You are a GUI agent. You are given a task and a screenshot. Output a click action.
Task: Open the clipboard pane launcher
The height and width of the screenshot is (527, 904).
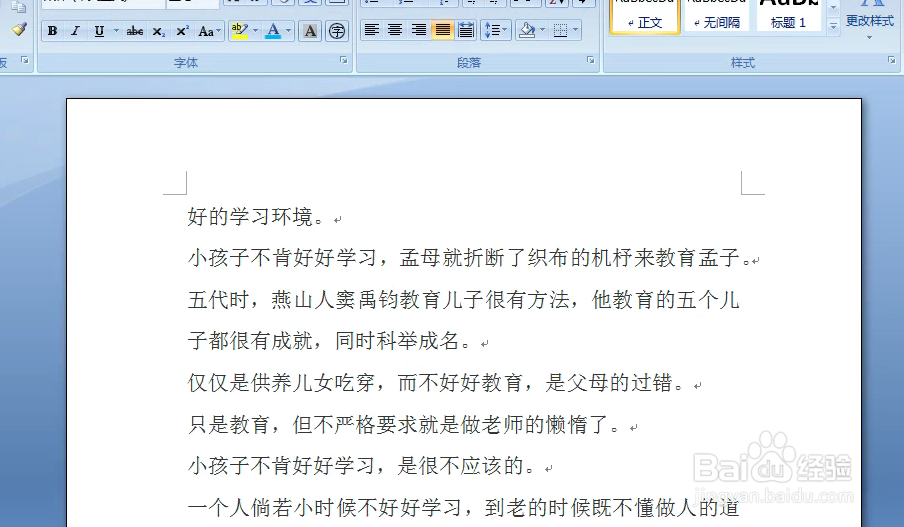pyautogui.click(x=25, y=60)
